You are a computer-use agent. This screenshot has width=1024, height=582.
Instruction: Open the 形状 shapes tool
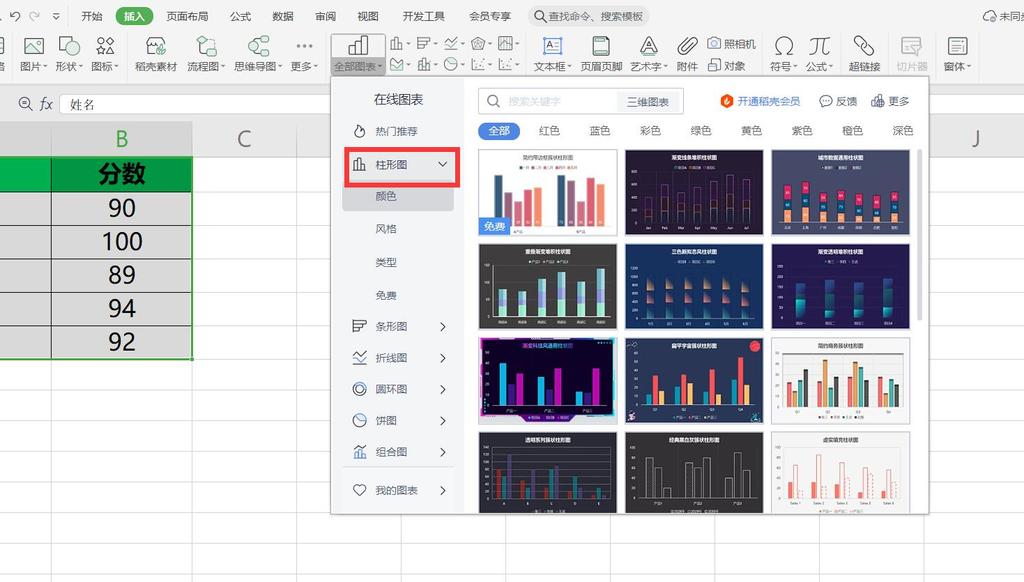click(x=69, y=54)
